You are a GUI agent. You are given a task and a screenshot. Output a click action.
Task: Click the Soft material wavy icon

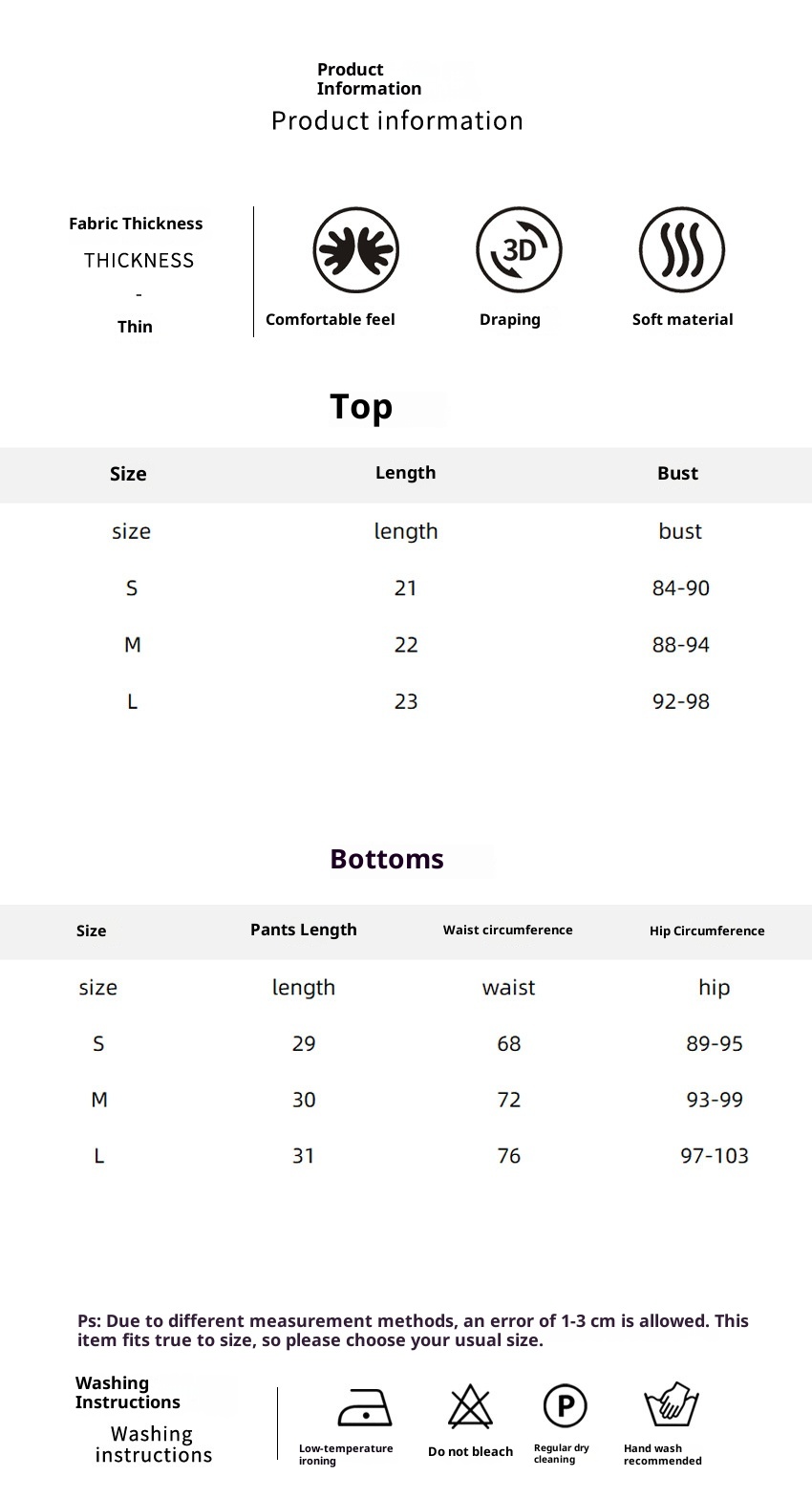pyautogui.click(x=682, y=250)
